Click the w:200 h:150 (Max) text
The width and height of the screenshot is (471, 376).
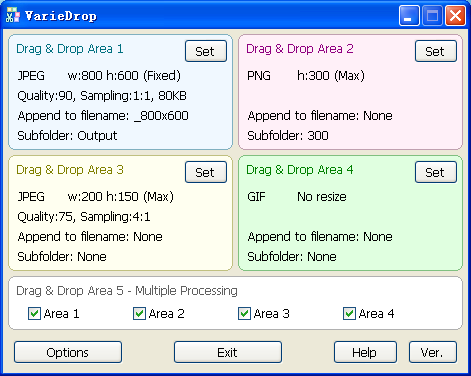[121, 197]
